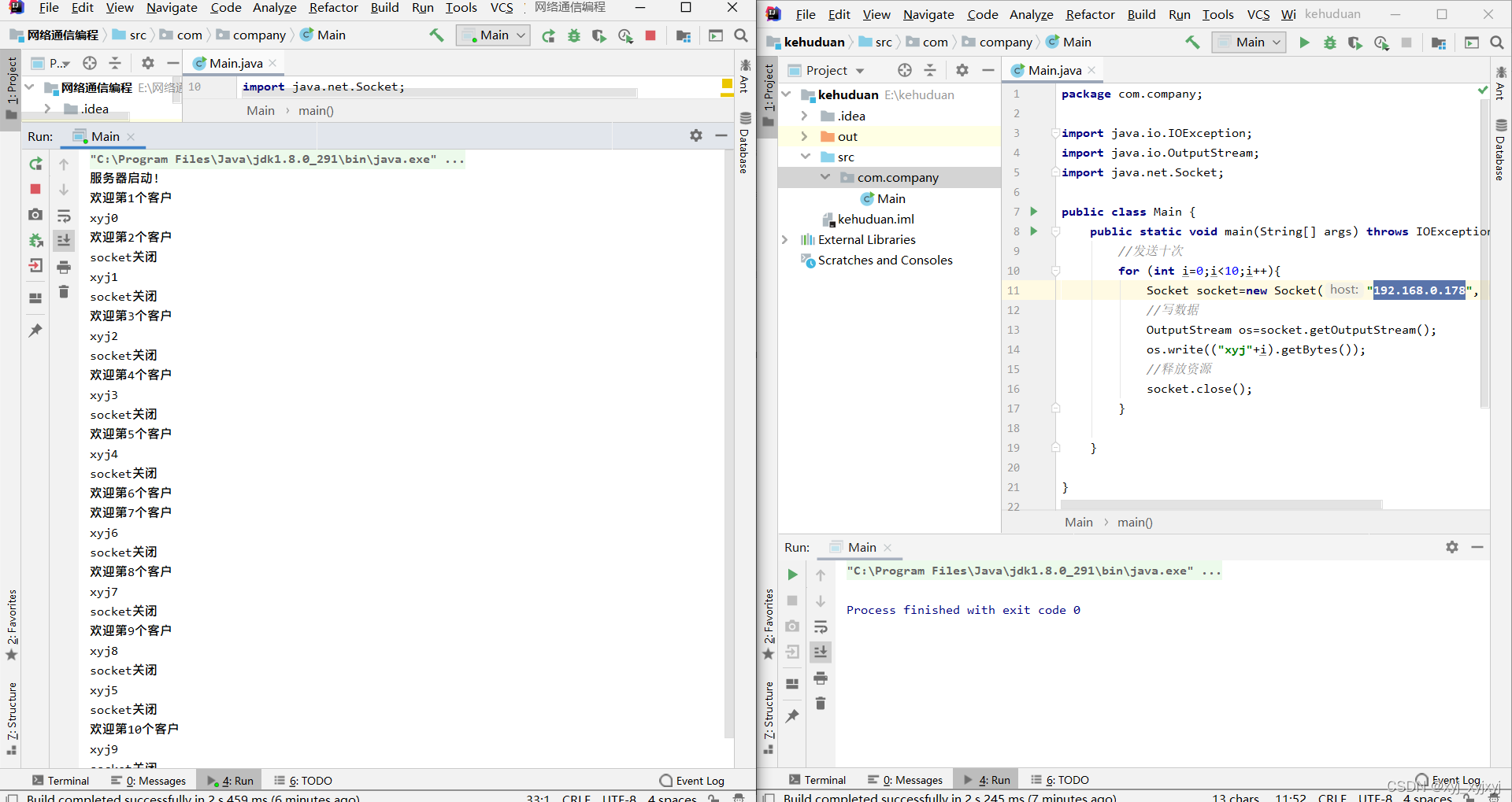Open kehuduan Project panel settings gear
Screen dimensions: 1512x802
(962, 71)
